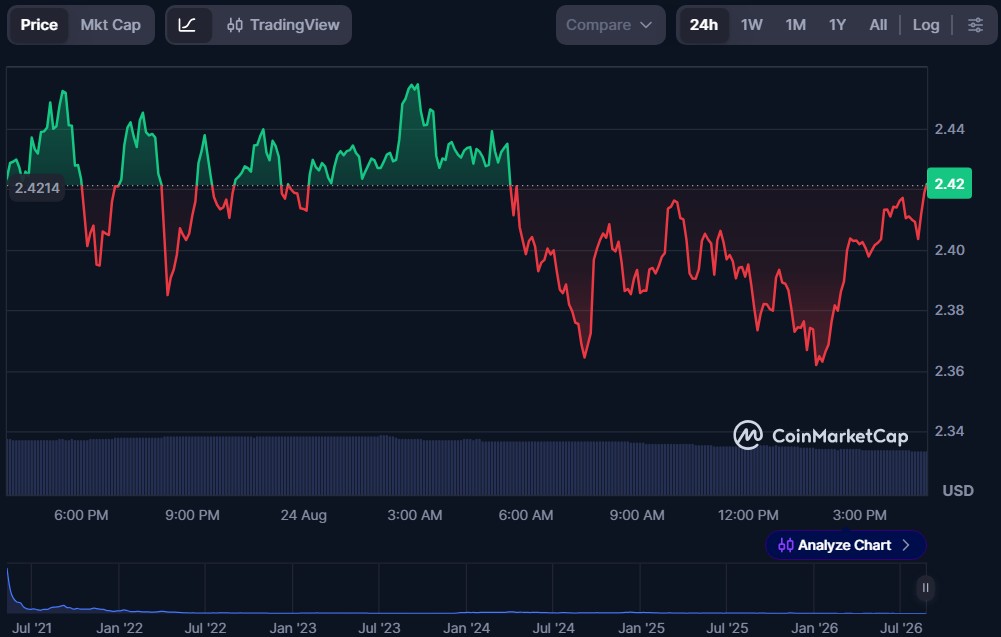Click Jul '21 on the range navigator
Image resolution: width=1001 pixels, height=637 pixels.
(x=32, y=628)
